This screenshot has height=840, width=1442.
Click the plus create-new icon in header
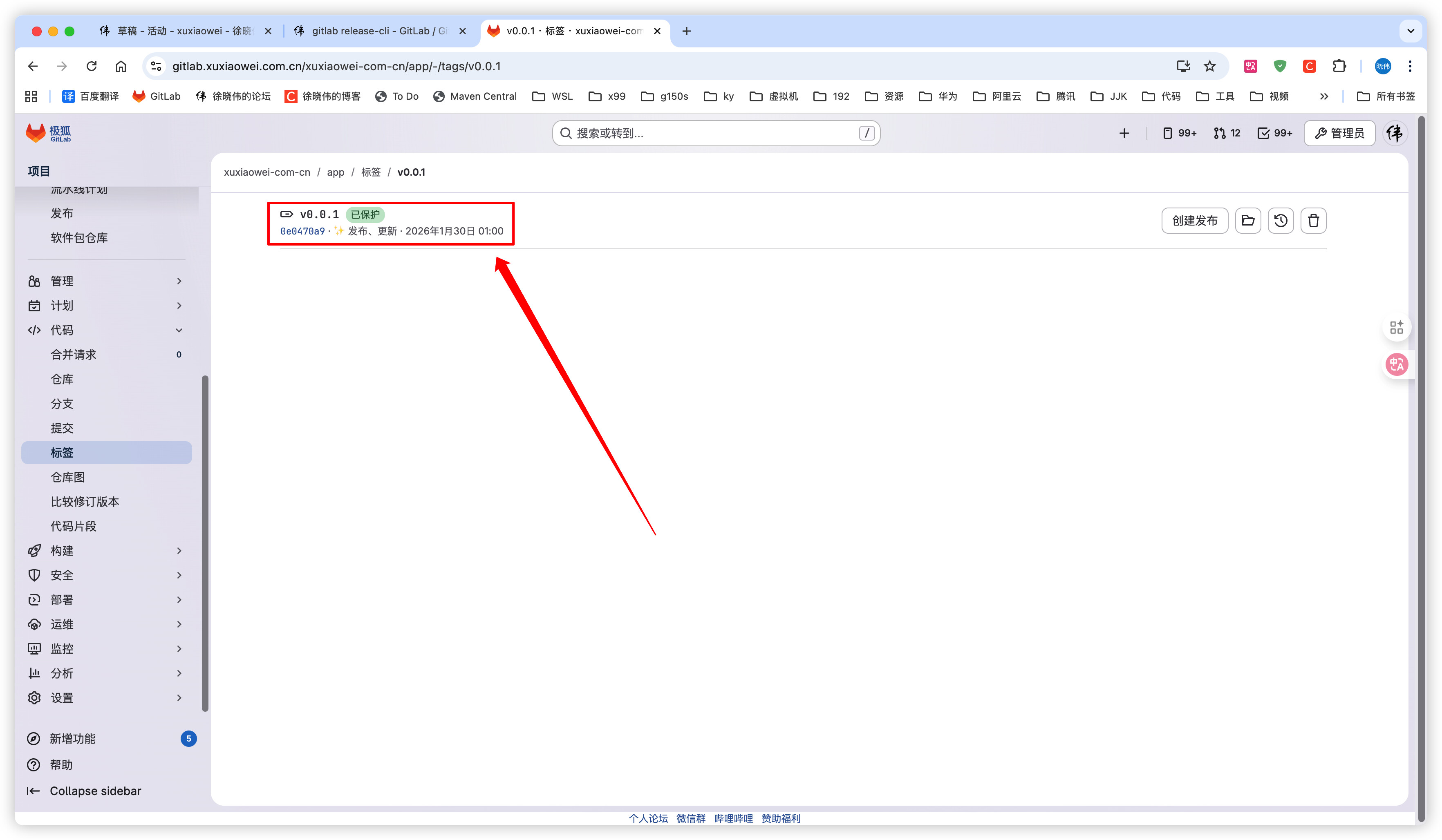[1124, 133]
